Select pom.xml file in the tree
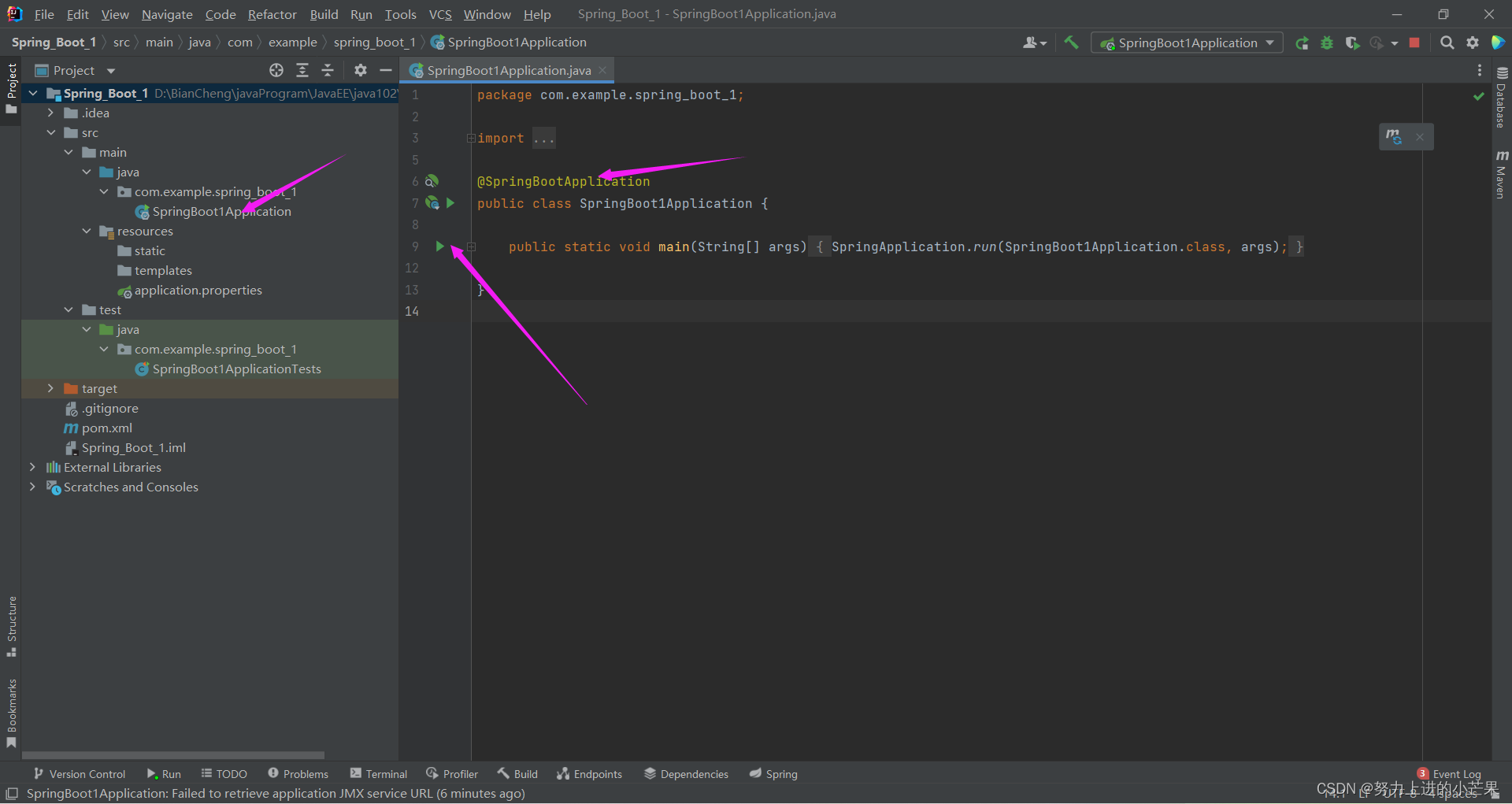The image size is (1512, 804). 106,428
